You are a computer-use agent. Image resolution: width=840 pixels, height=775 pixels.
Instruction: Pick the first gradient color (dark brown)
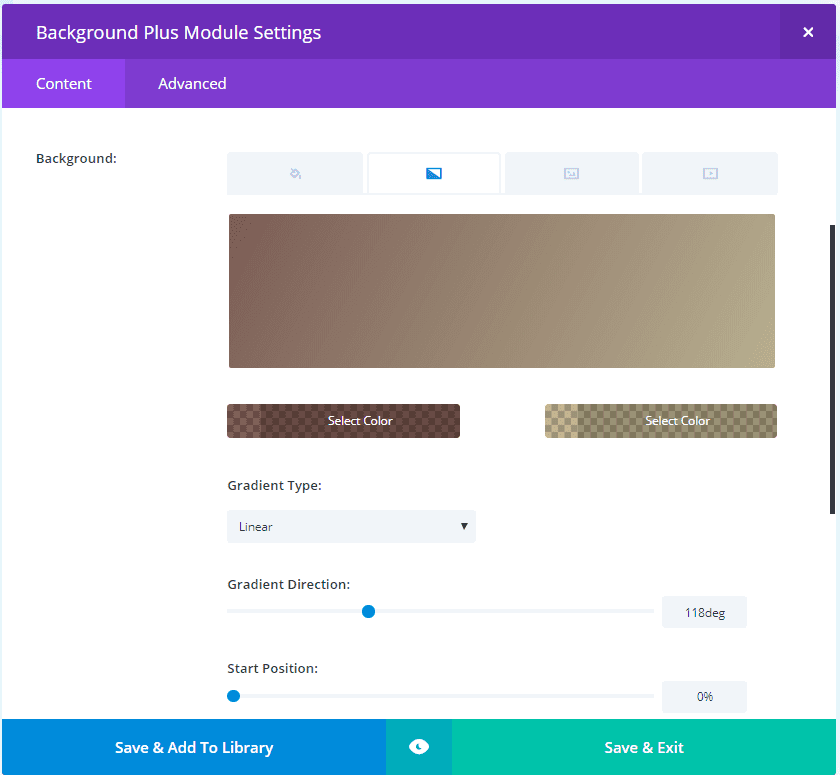[x=343, y=421]
